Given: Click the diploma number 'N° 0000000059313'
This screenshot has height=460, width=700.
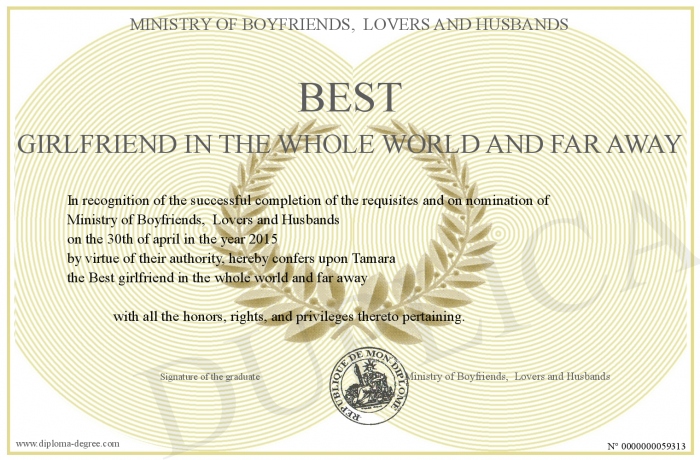Looking at the screenshot, I should tap(646, 446).
